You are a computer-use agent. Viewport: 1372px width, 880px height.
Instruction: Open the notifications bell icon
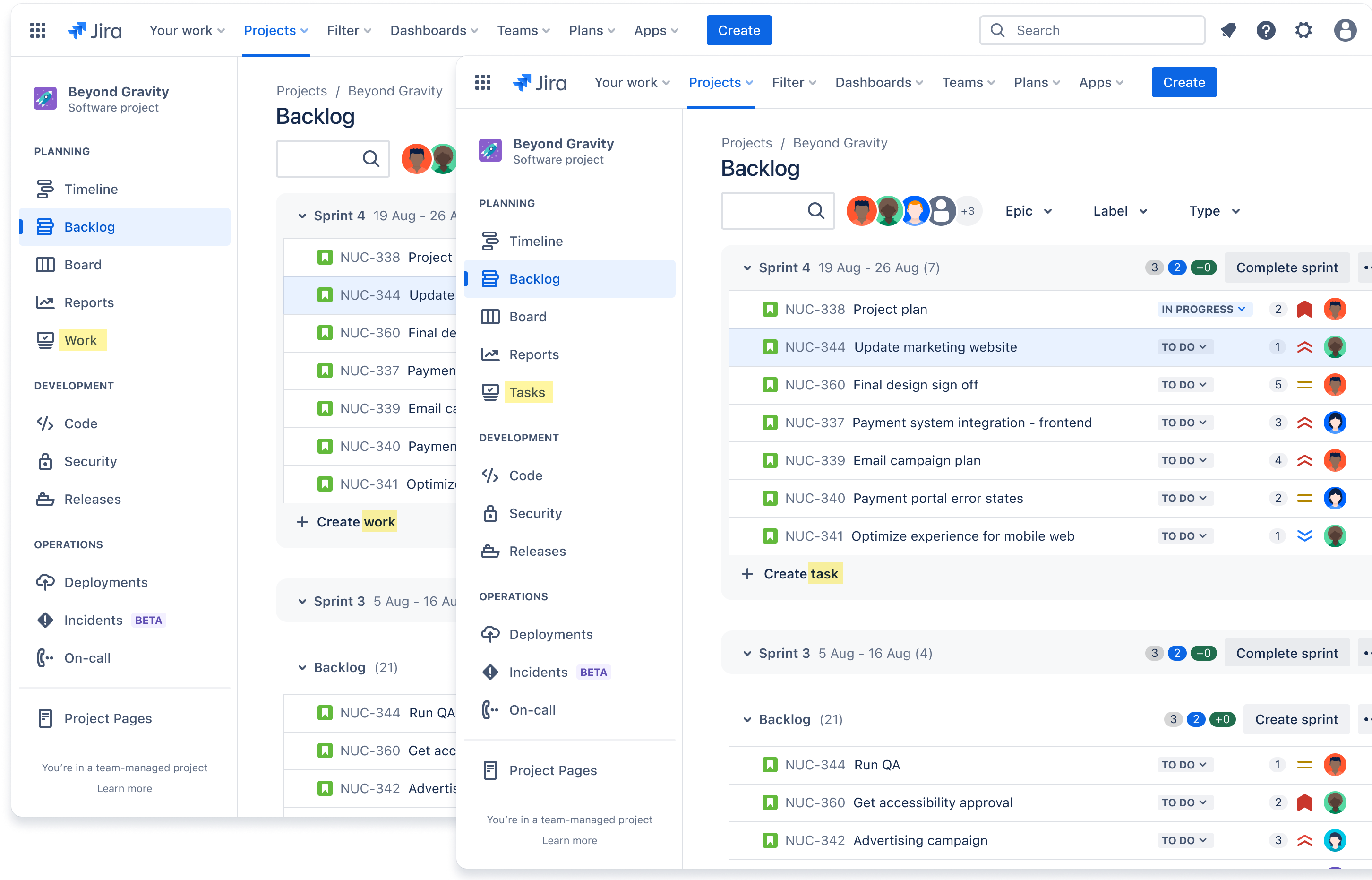click(1229, 30)
